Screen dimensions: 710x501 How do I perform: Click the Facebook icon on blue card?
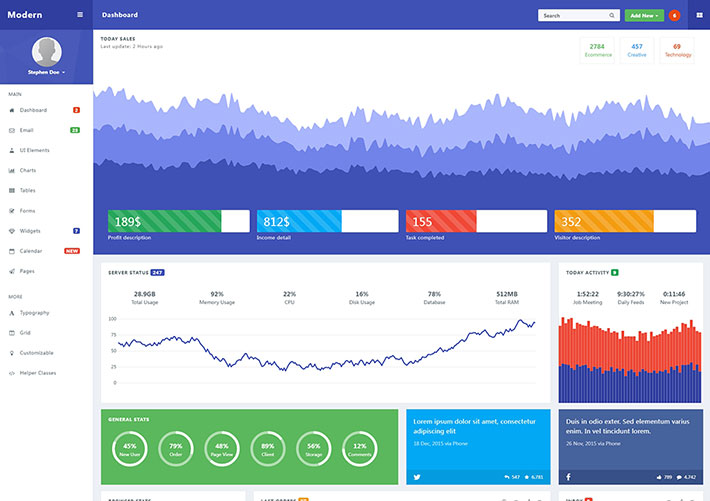coord(568,477)
